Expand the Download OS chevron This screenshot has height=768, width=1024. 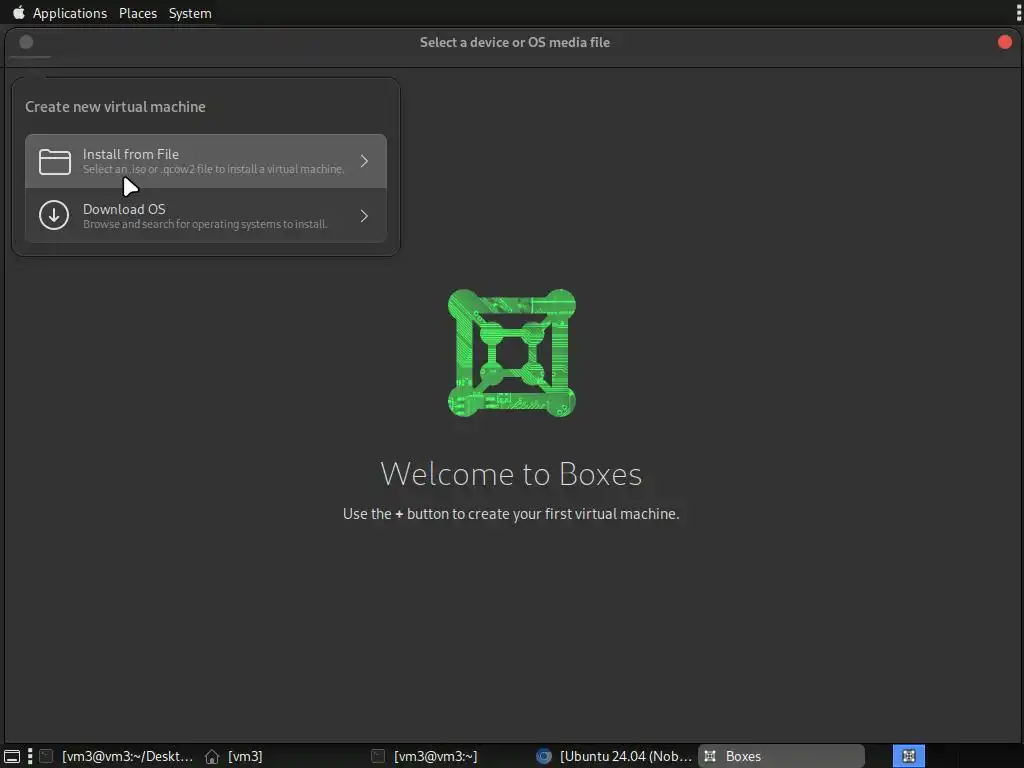click(x=364, y=216)
